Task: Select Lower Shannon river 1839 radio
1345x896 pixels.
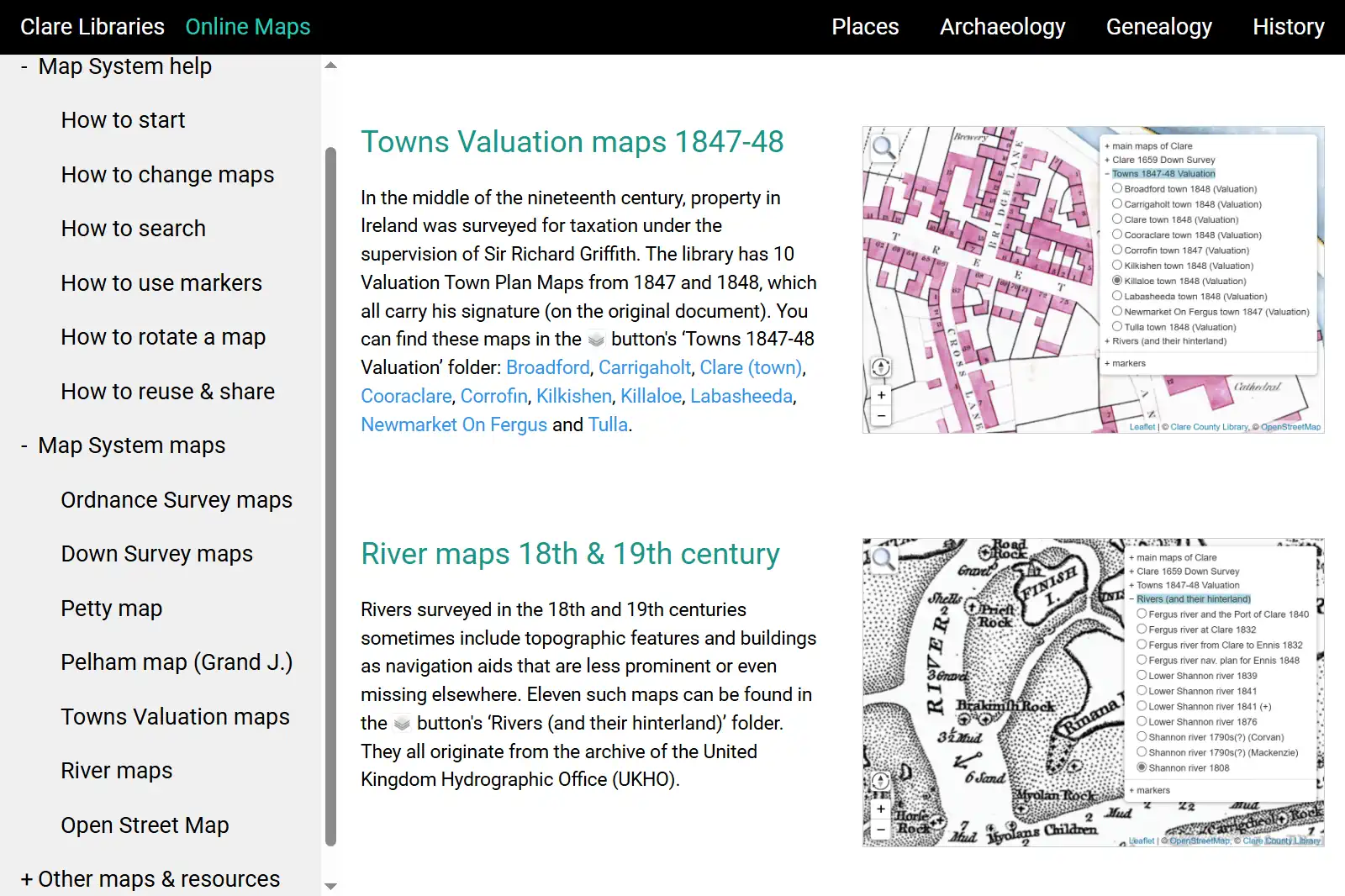Action: (1142, 675)
